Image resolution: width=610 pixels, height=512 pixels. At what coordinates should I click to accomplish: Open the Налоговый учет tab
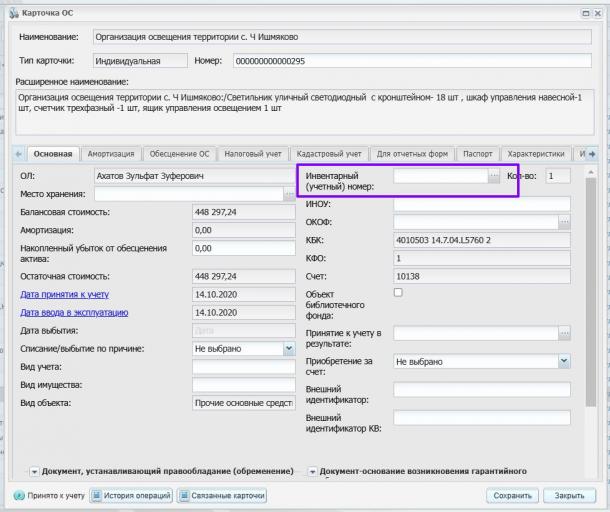[253, 154]
